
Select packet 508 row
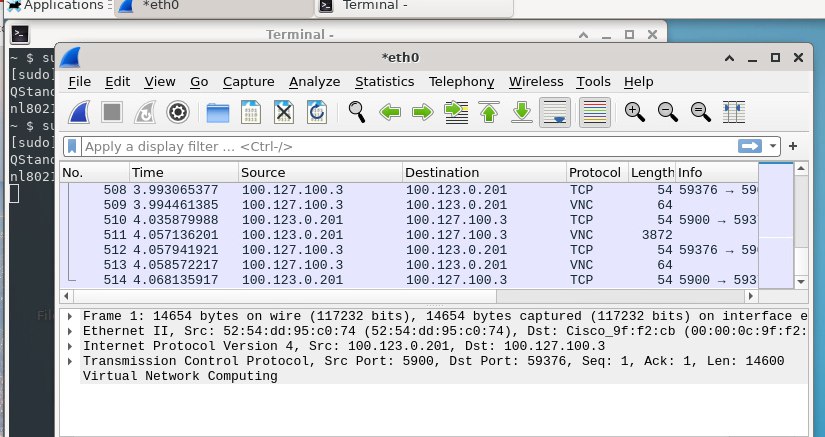[x=408, y=189]
